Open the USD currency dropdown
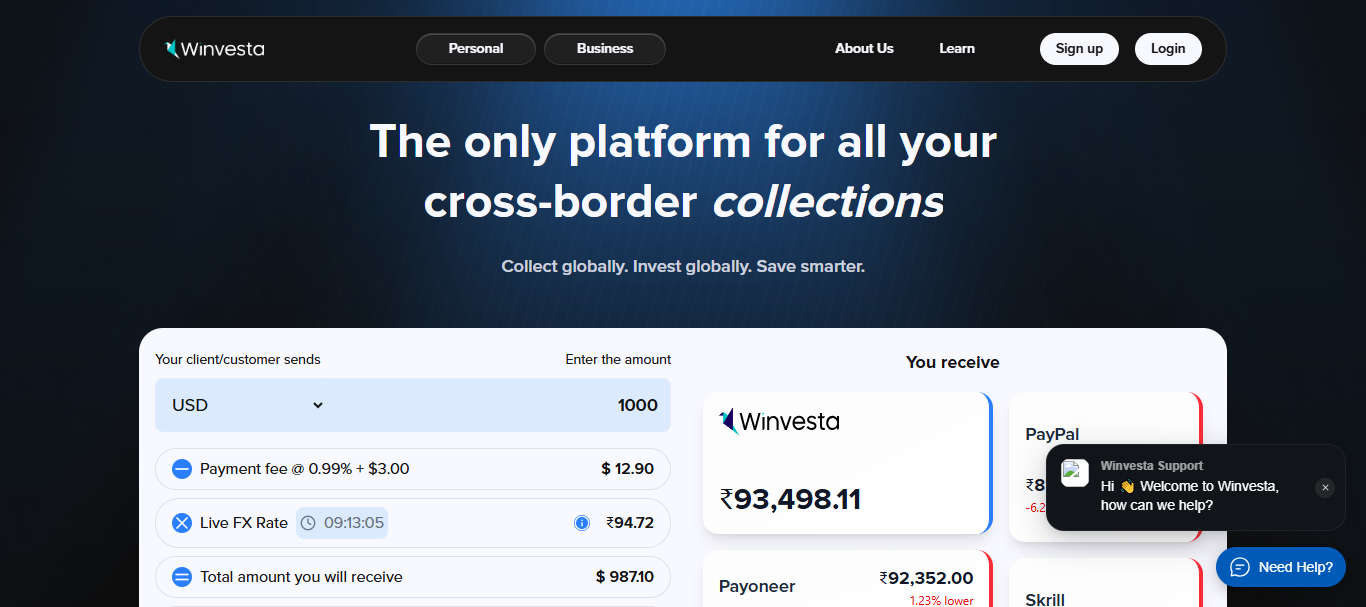The width and height of the screenshot is (1366, 607). (x=248, y=405)
